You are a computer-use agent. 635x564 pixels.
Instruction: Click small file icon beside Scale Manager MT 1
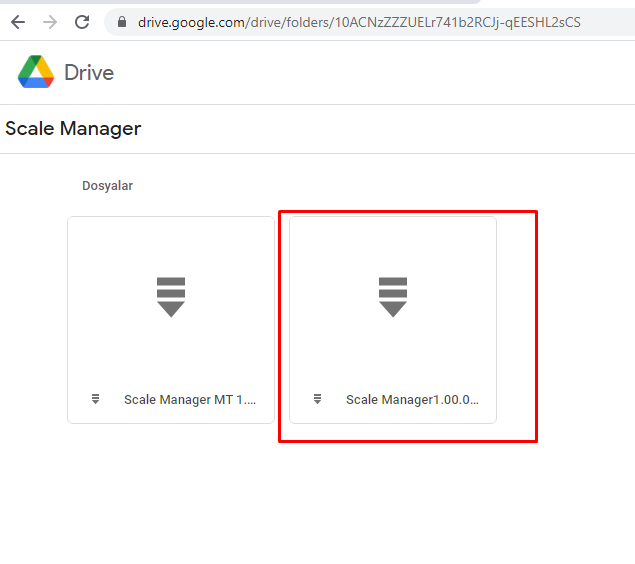point(96,399)
